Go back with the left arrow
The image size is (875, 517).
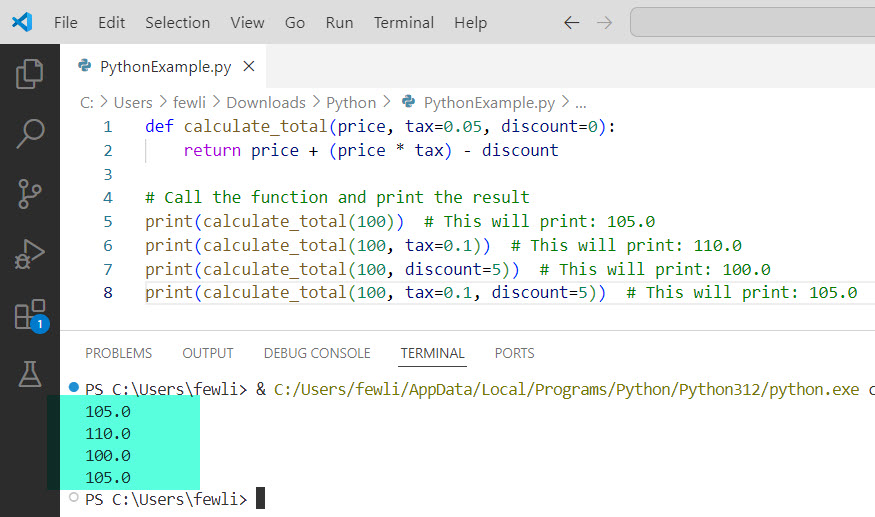571,23
